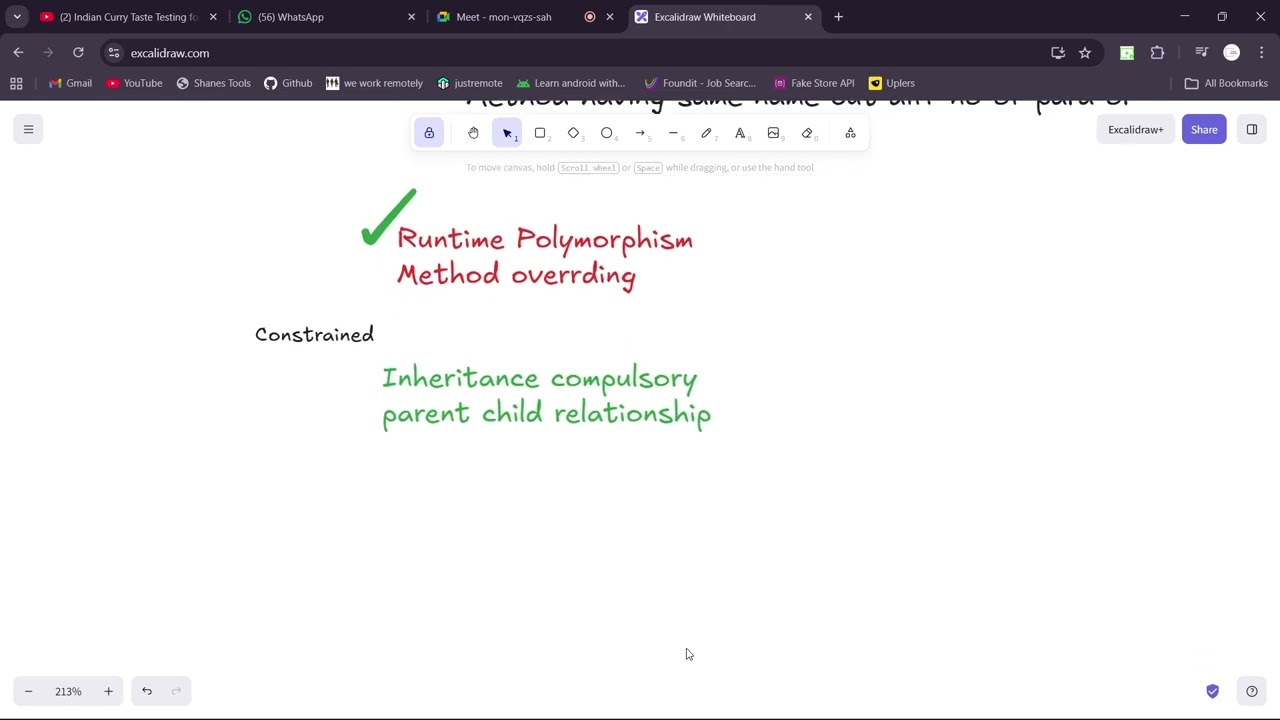The height and width of the screenshot is (720, 1280).
Task: Open the Excalidraw hamburger menu
Action: click(x=28, y=129)
